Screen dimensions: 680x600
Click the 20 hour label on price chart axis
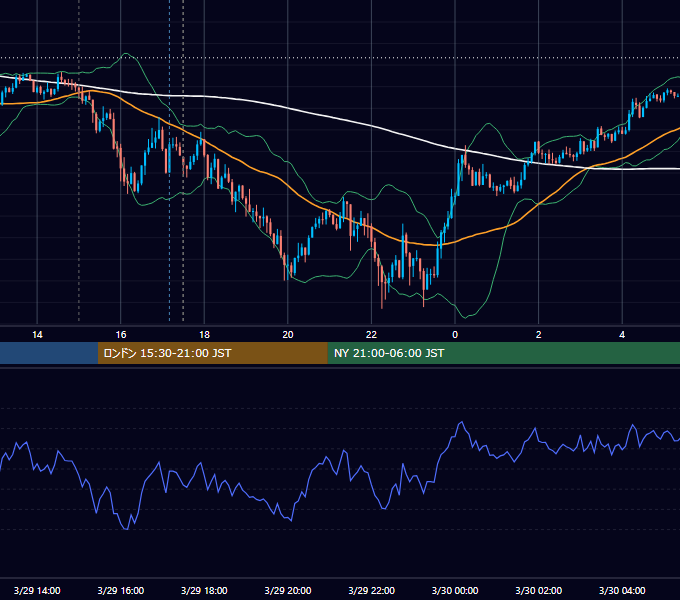pos(288,335)
